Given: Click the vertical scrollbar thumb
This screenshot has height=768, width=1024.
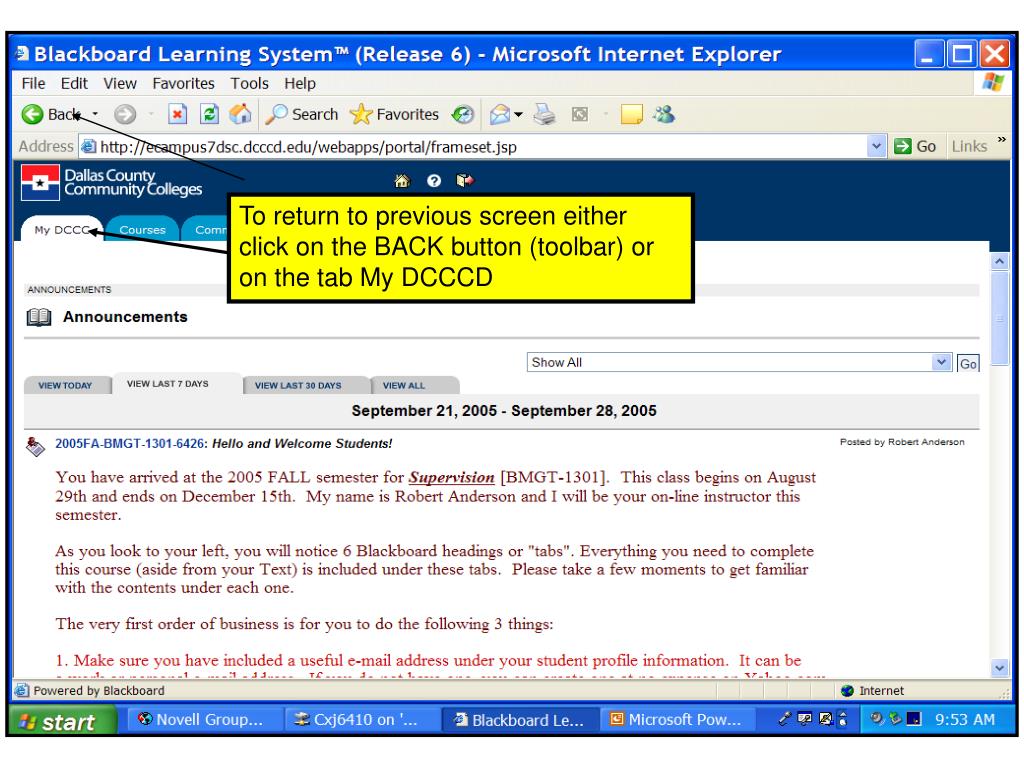Looking at the screenshot, I should click(999, 318).
